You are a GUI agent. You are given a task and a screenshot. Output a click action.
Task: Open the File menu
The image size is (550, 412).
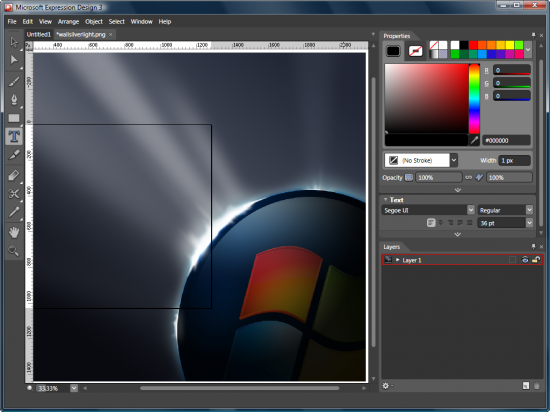click(12, 21)
